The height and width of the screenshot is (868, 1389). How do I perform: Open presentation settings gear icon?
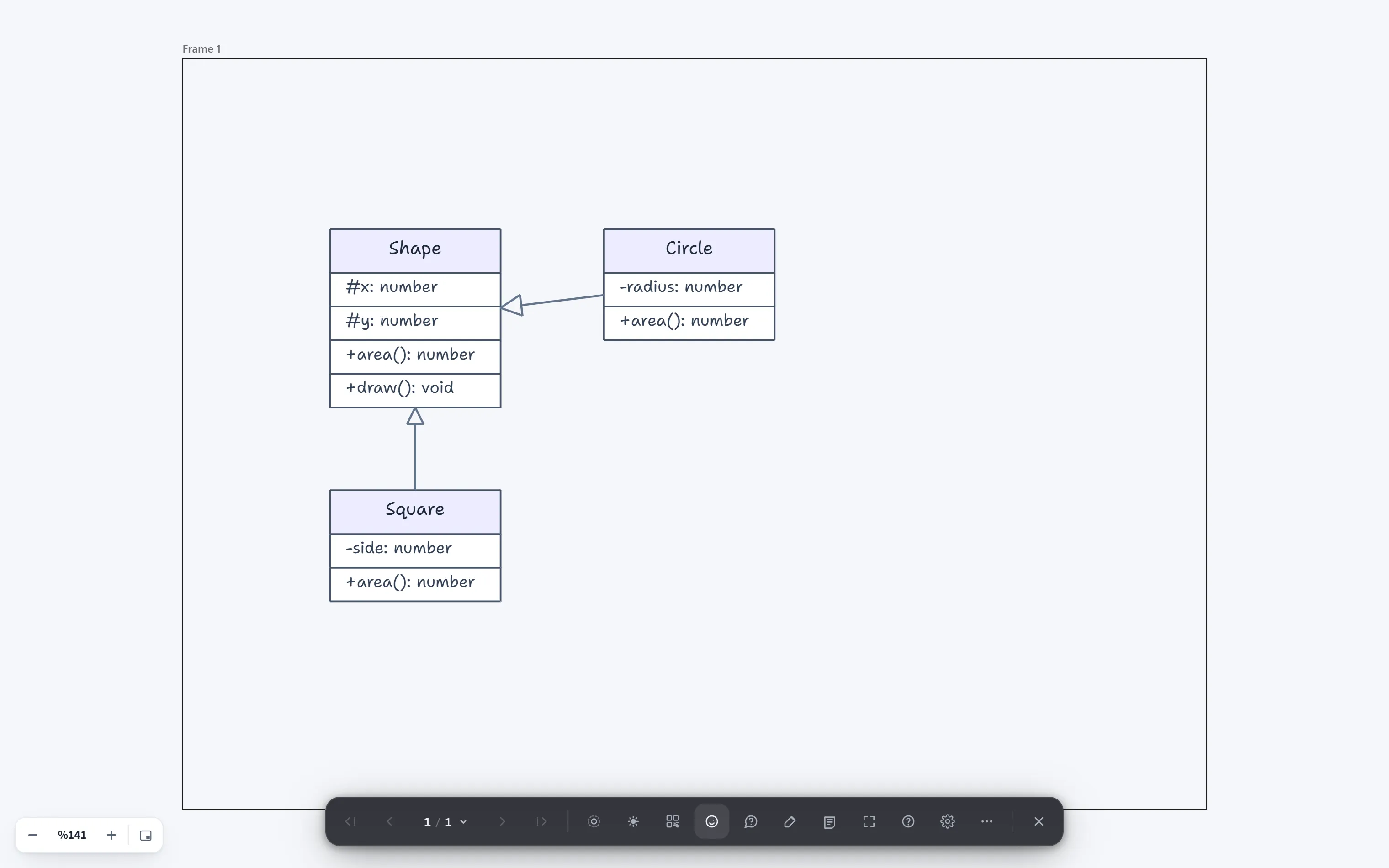(x=948, y=821)
